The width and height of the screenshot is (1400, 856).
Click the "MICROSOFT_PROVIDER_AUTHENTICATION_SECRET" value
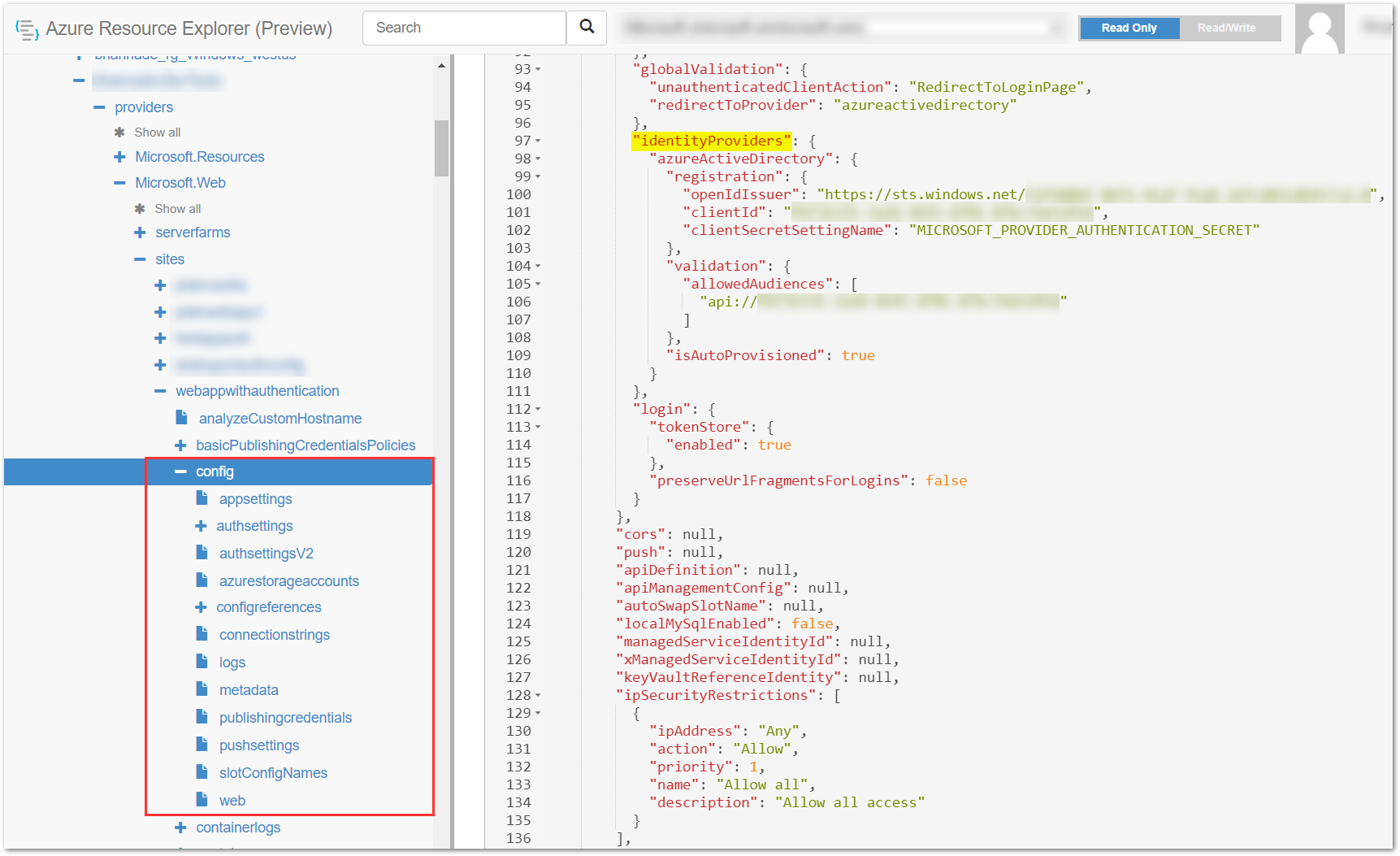1085,231
